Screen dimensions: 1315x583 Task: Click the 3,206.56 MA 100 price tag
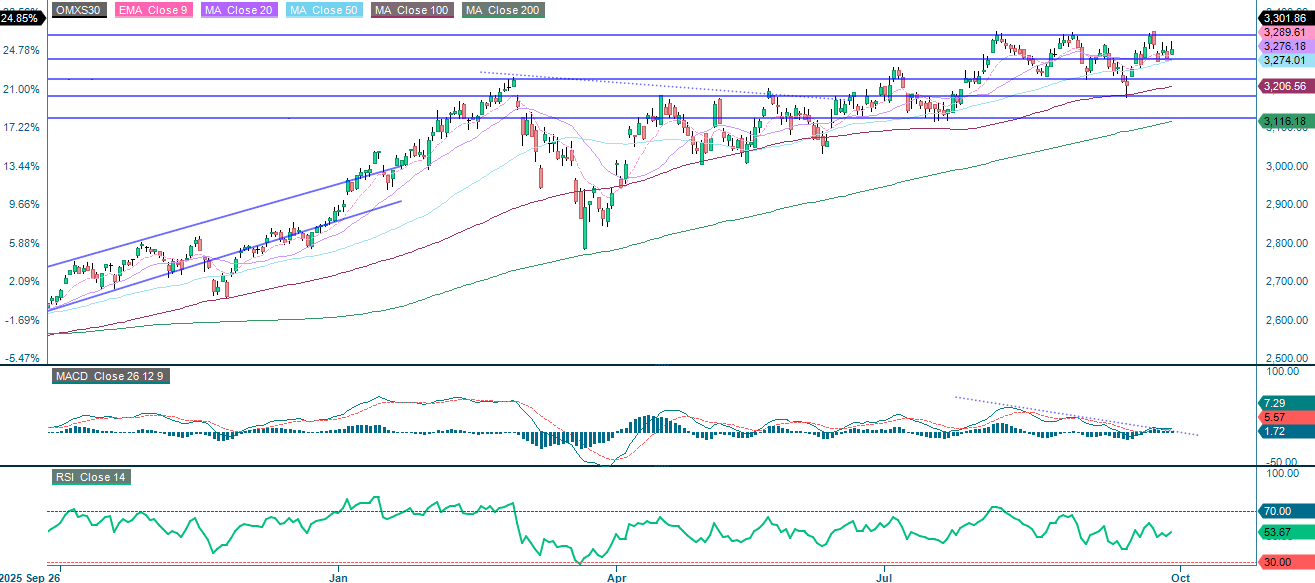(x=1285, y=87)
